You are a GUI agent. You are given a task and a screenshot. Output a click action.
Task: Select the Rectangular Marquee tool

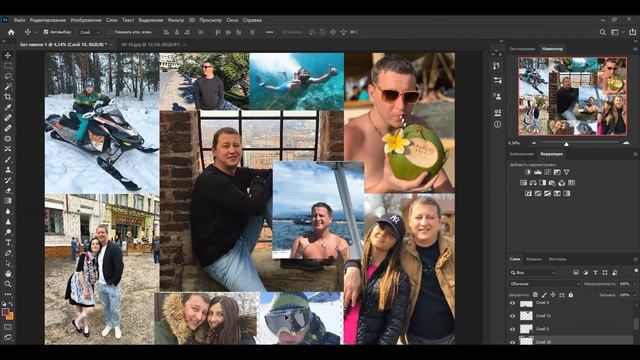tap(8, 66)
